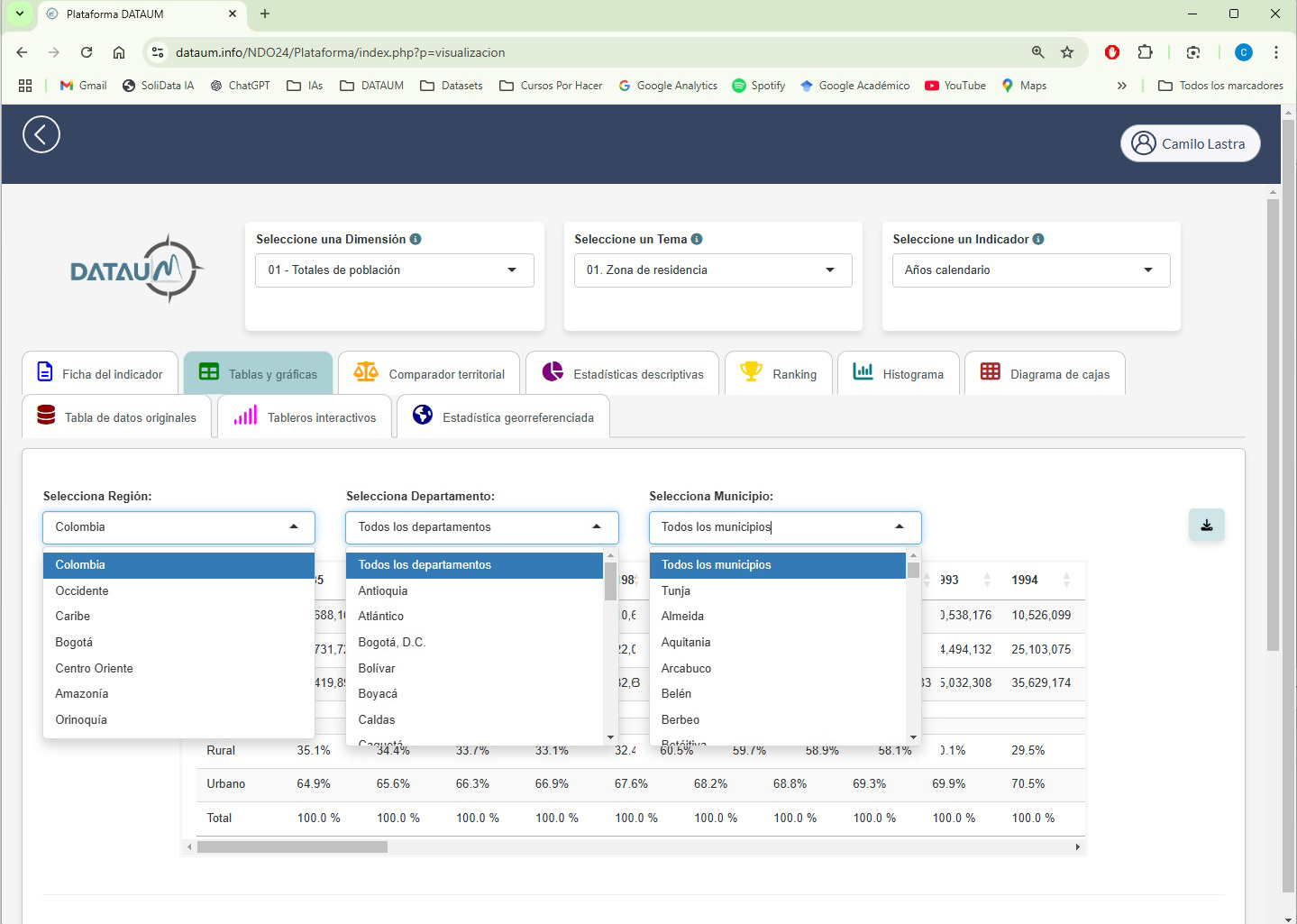Click the circular back arrow icon

(x=41, y=134)
